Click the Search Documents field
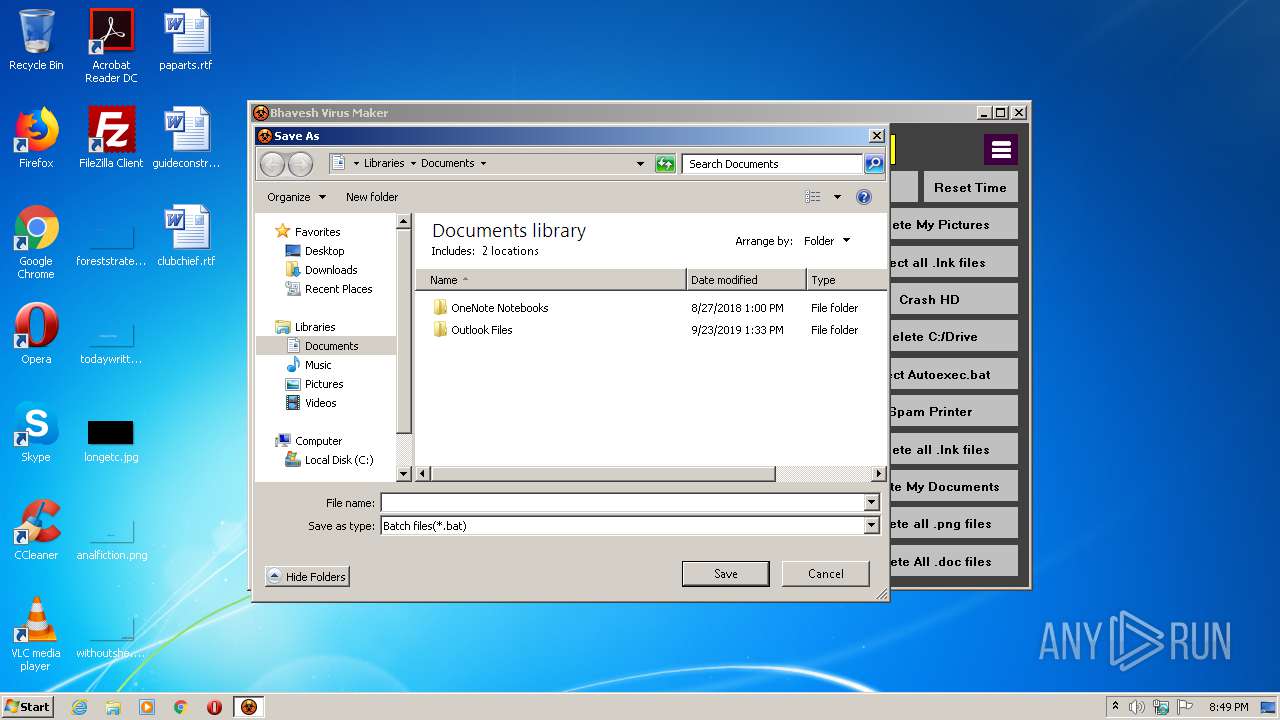 [773, 164]
